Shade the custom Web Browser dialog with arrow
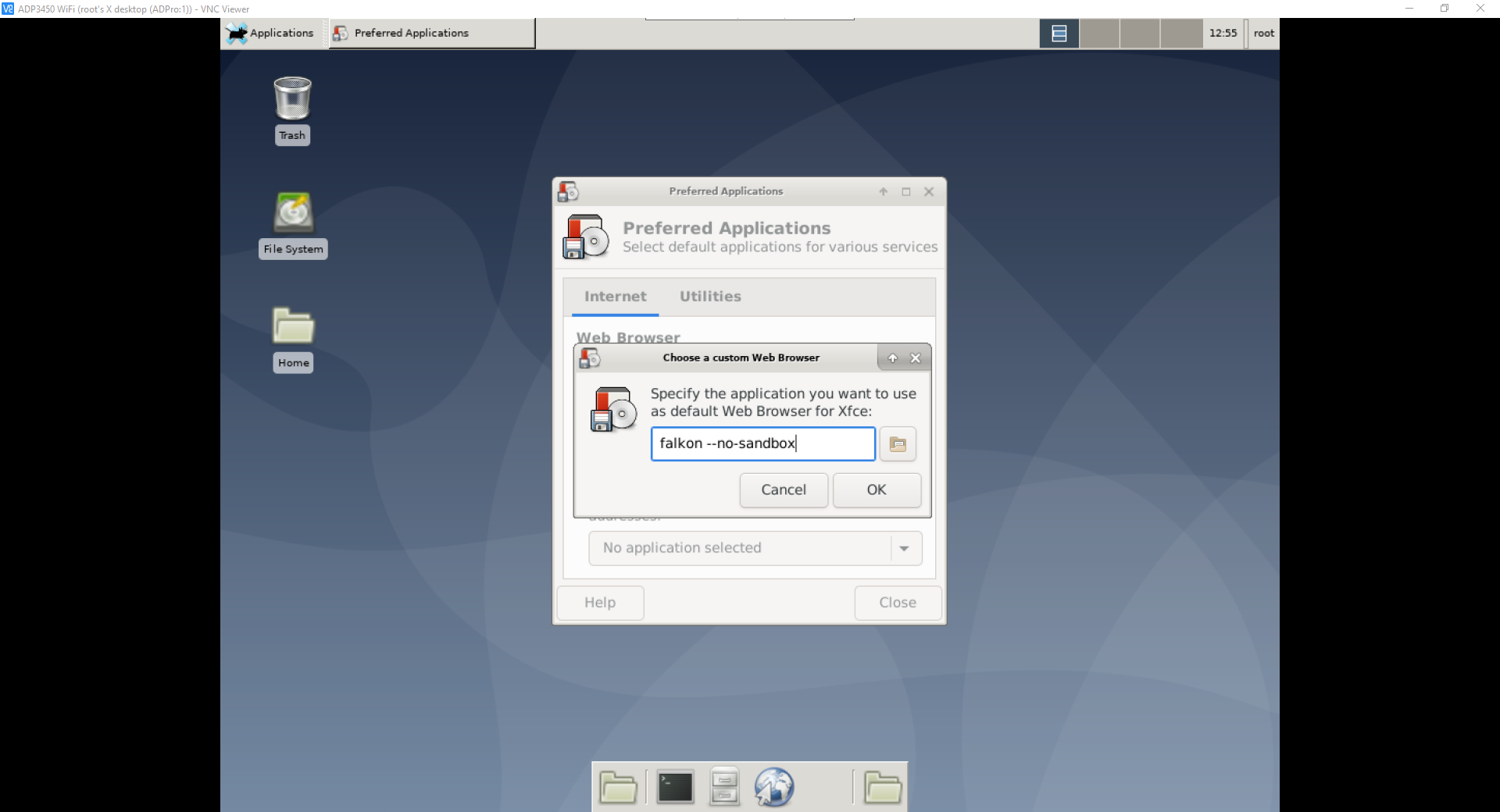This screenshot has height=812, width=1500. [x=893, y=358]
